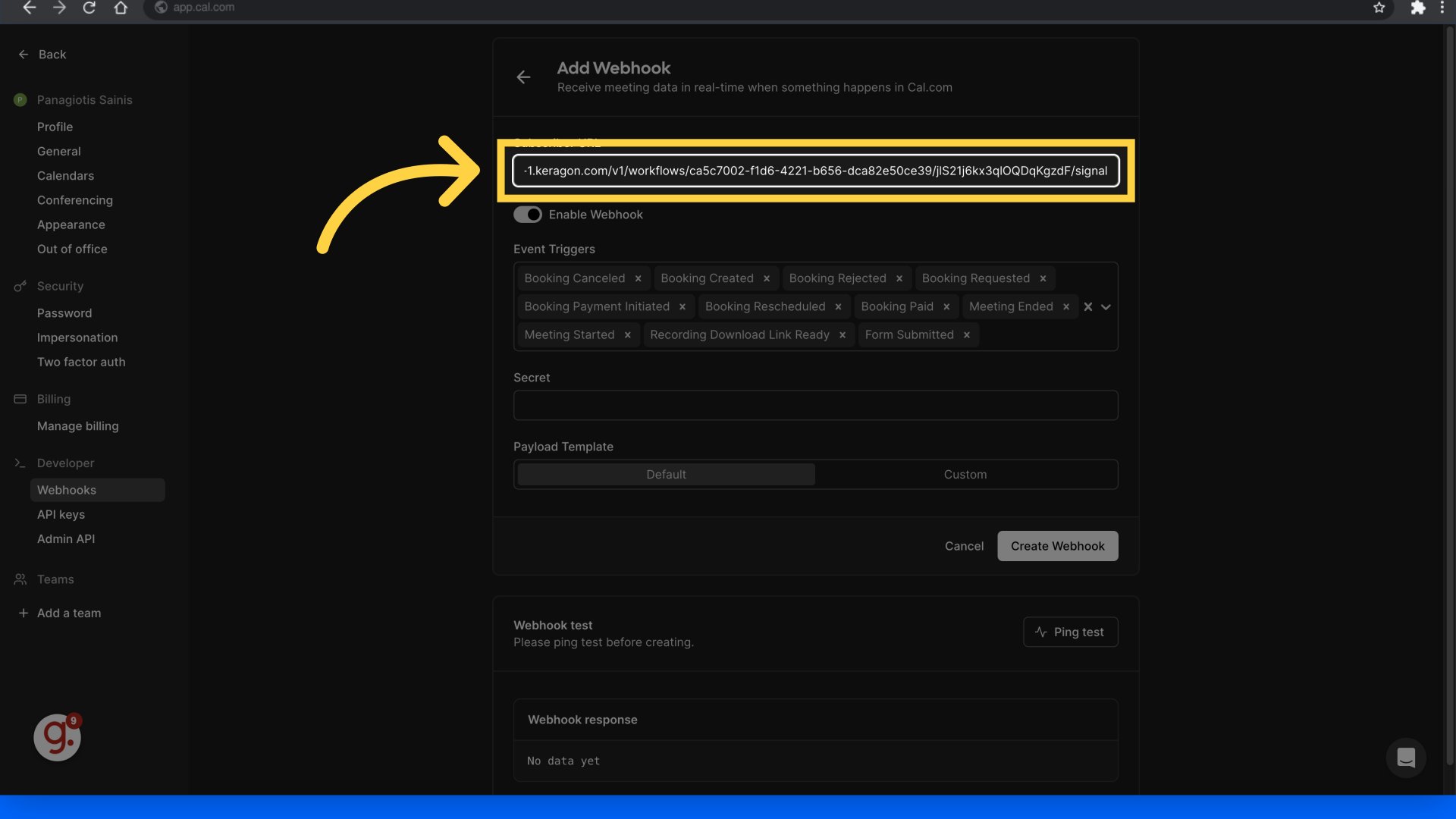Viewport: 1456px width, 819px height.
Task: Click Add a team
Action: click(x=60, y=613)
